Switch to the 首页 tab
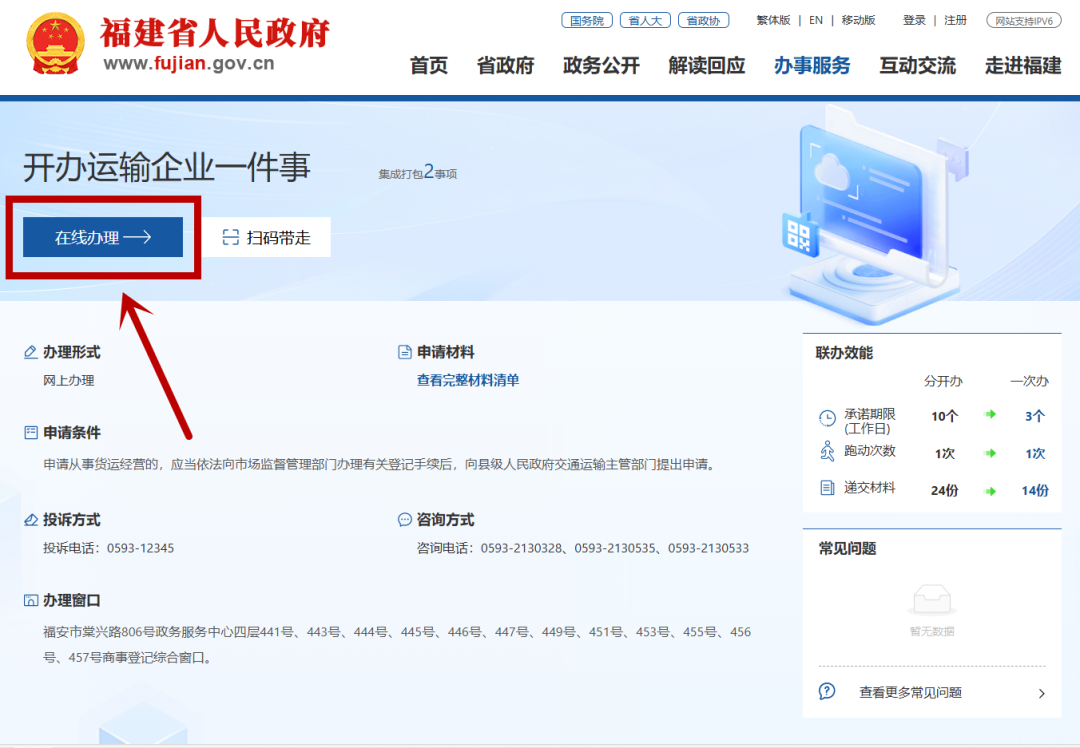 (x=427, y=64)
